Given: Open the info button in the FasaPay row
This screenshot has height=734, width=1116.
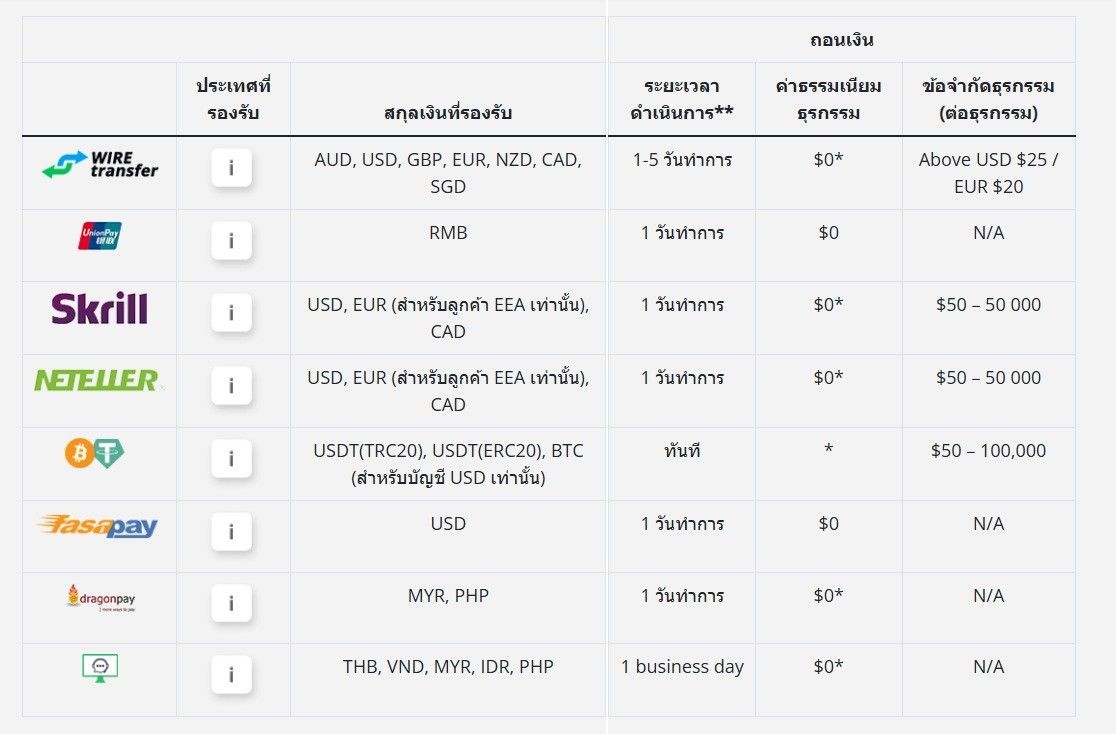Looking at the screenshot, I should pyautogui.click(x=231, y=531).
